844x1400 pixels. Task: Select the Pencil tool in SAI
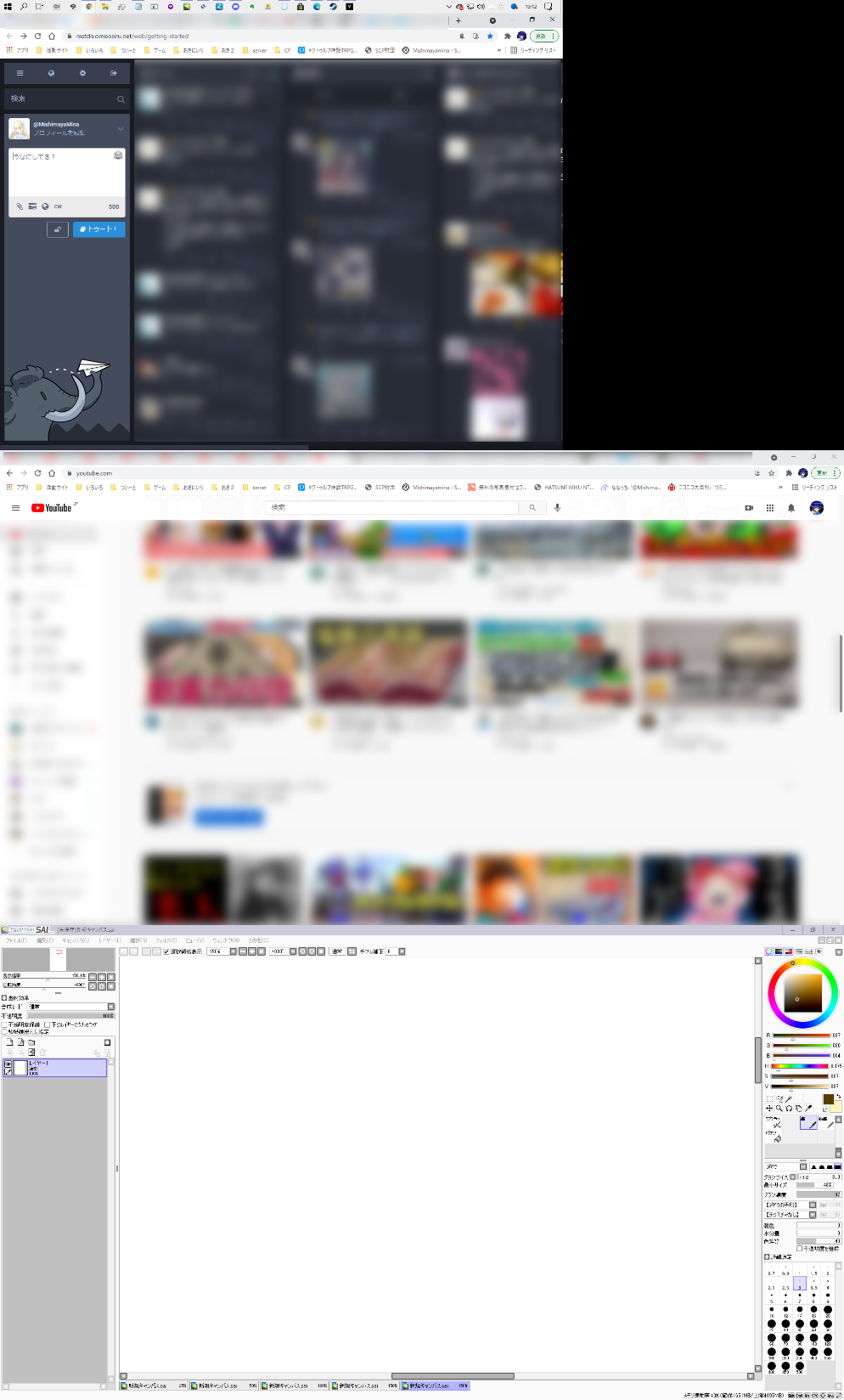827,1122
